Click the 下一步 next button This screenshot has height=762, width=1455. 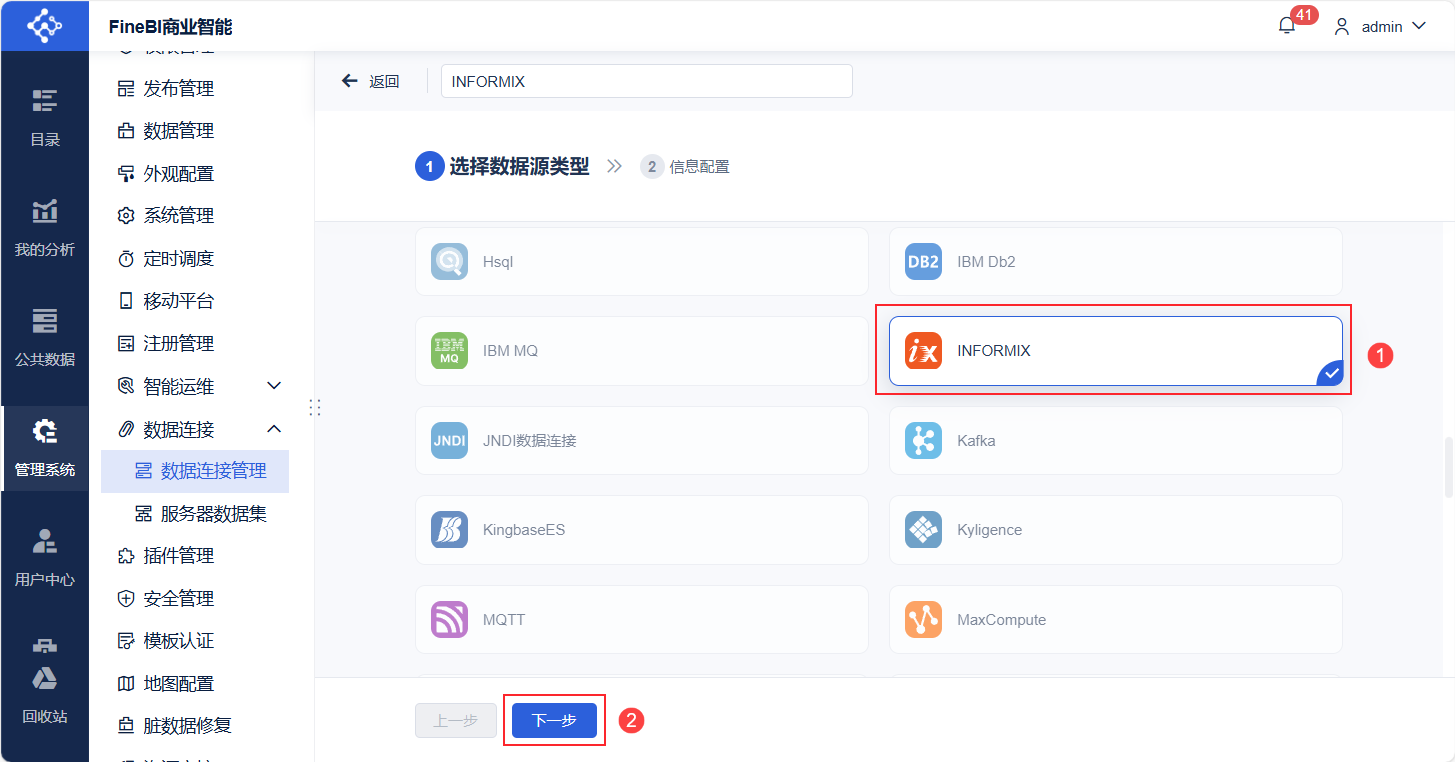554,721
